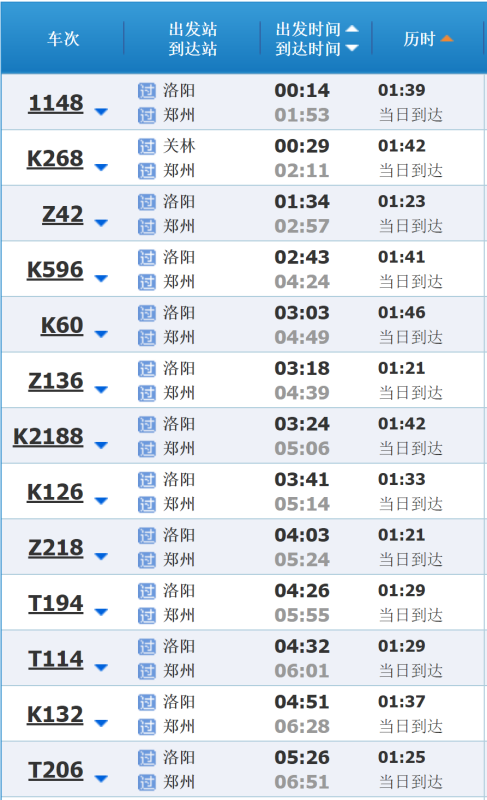Click the 出发站 到达站 column header

(193, 39)
